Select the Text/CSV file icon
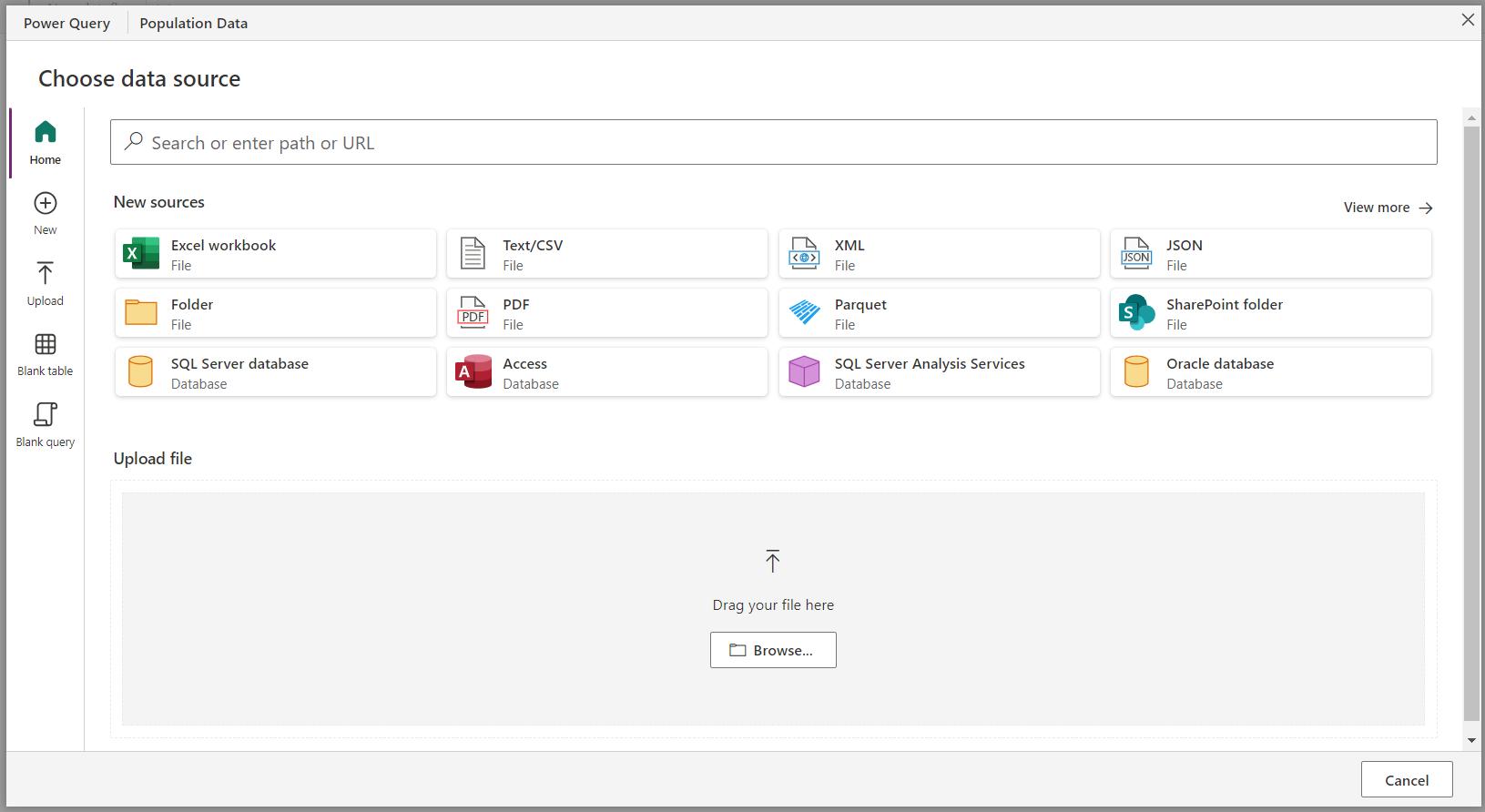This screenshot has height=812, width=1485. coord(473,253)
